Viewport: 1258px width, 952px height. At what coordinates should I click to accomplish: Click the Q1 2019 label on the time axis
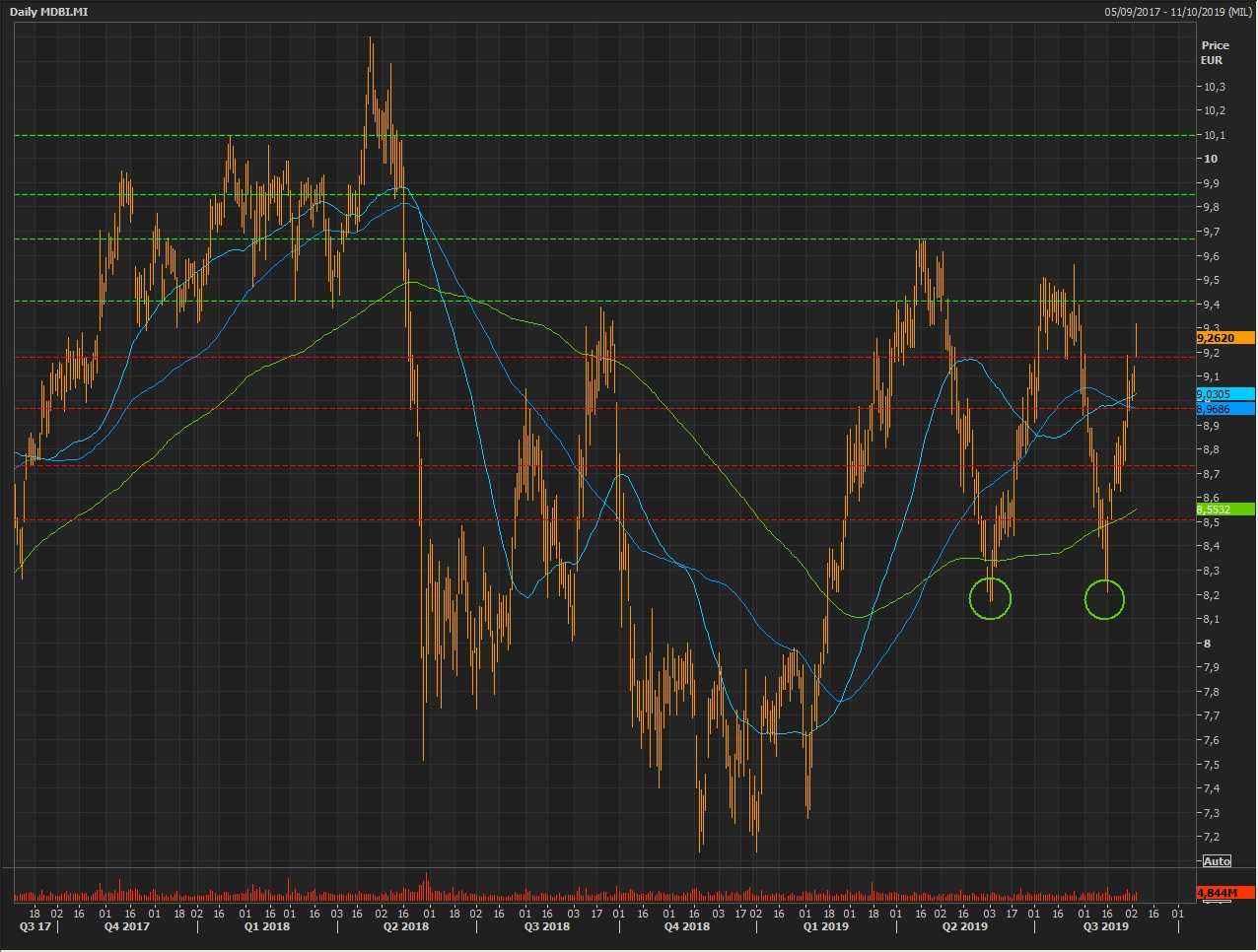825,926
